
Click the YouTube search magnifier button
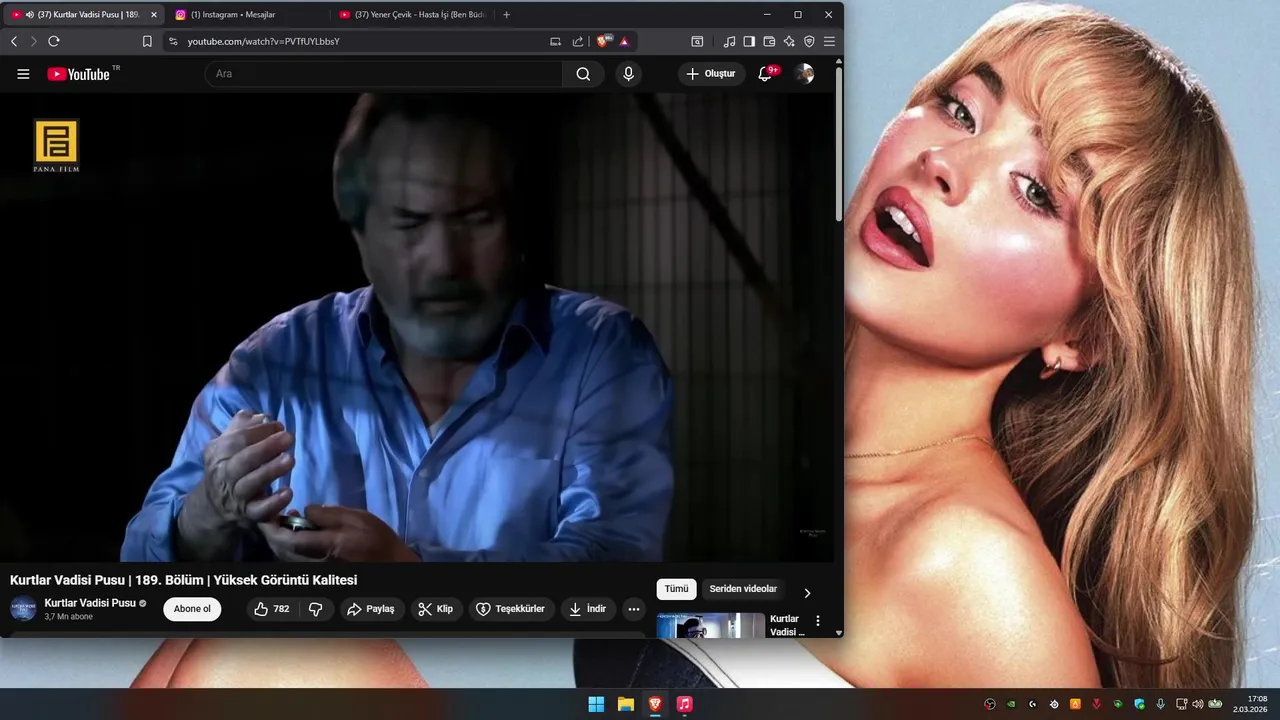tap(583, 74)
